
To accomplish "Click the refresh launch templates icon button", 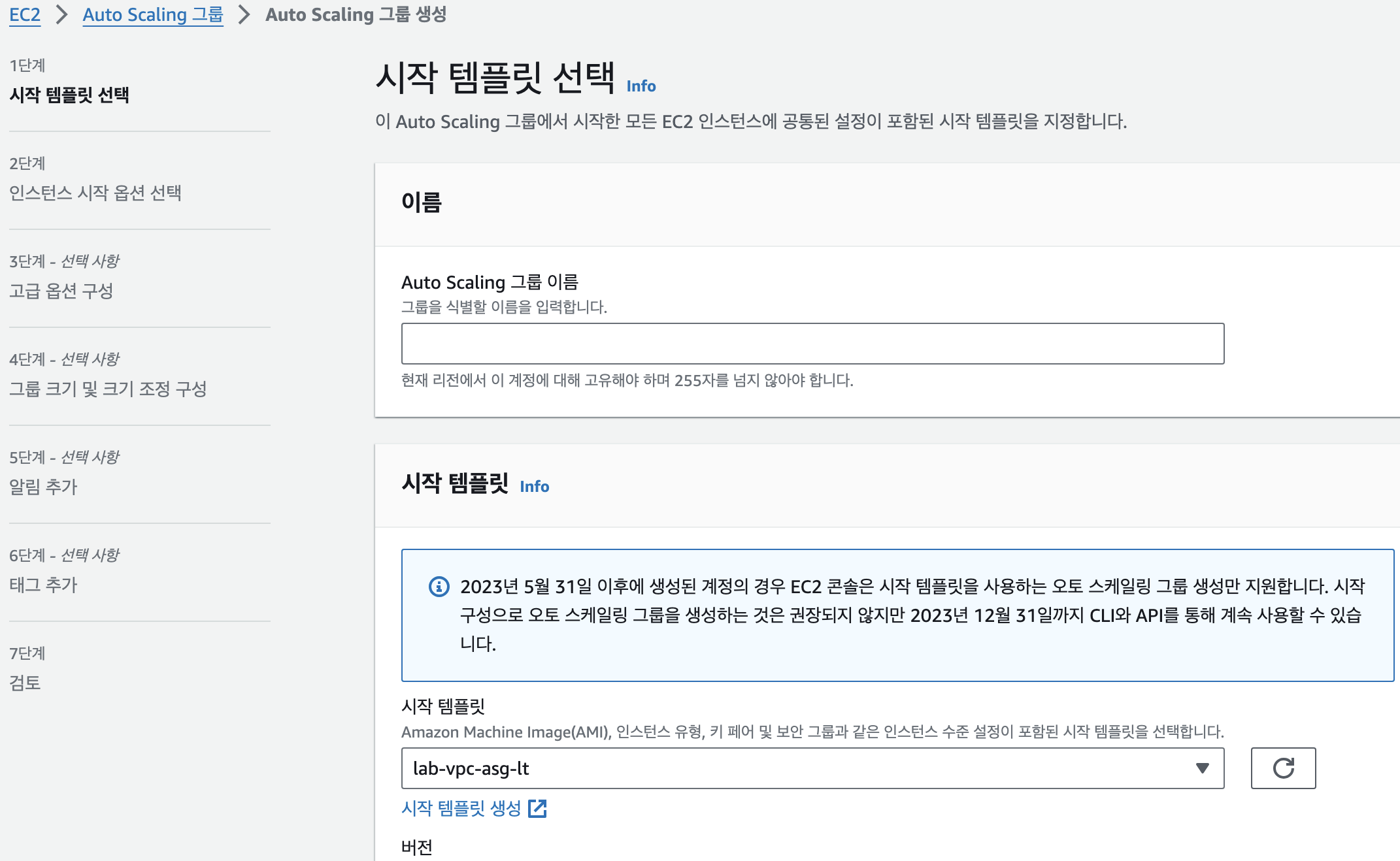I will pos(1282,768).
